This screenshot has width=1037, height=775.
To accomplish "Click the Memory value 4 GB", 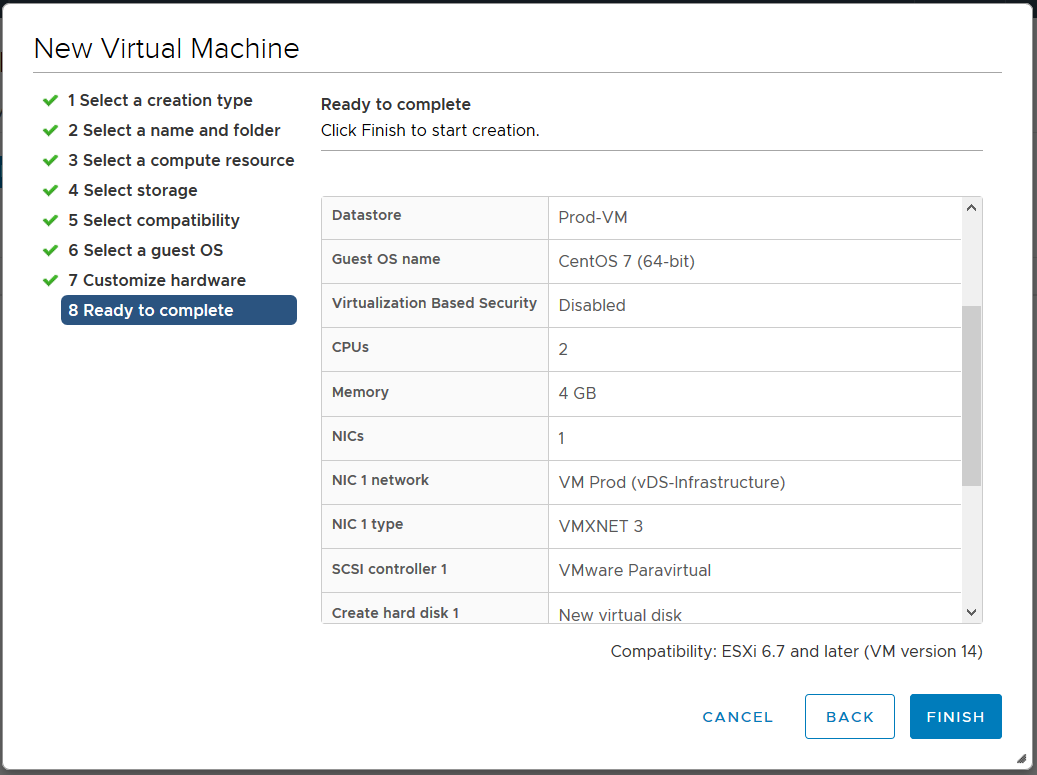I will (577, 393).
